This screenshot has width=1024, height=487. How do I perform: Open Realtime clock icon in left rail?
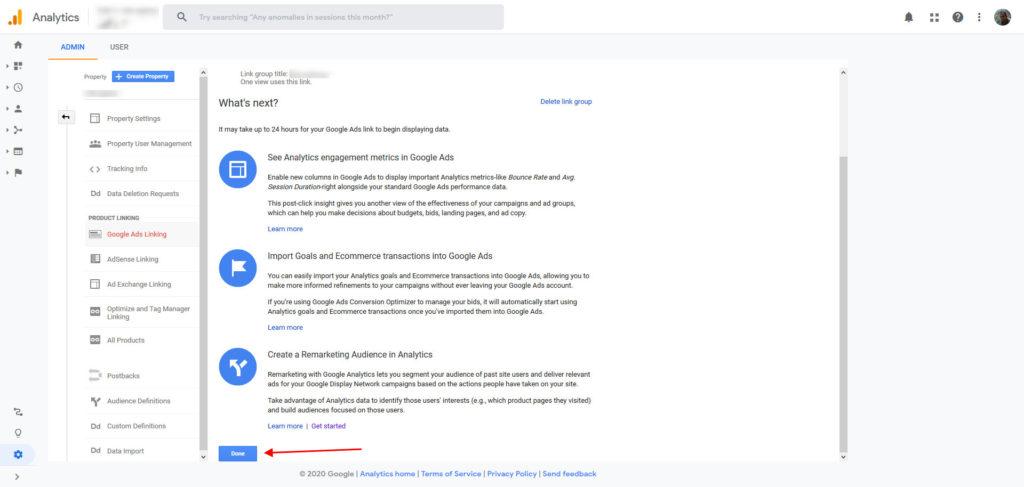18,87
